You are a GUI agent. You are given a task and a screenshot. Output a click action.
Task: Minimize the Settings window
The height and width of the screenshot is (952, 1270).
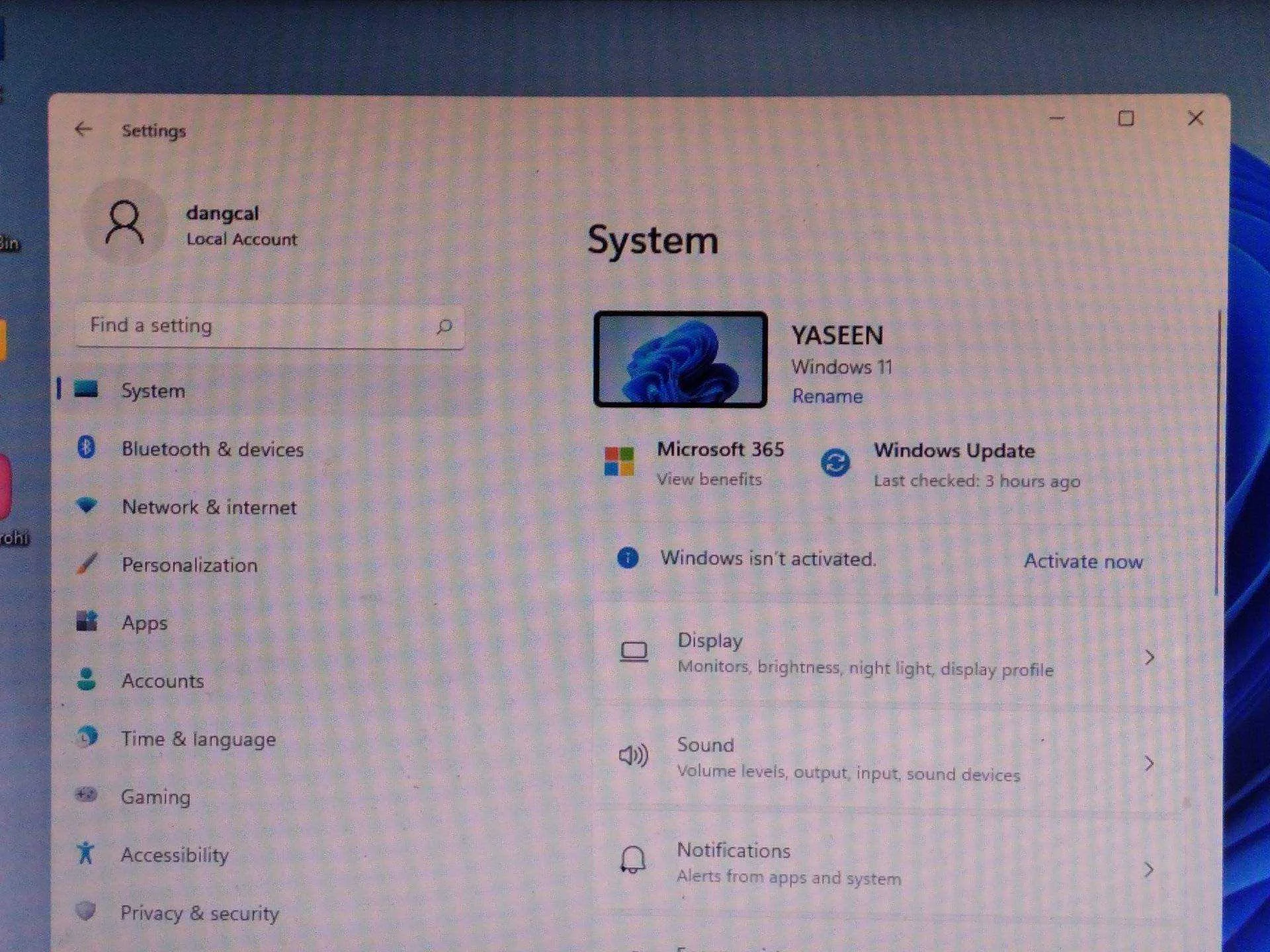tap(1057, 118)
